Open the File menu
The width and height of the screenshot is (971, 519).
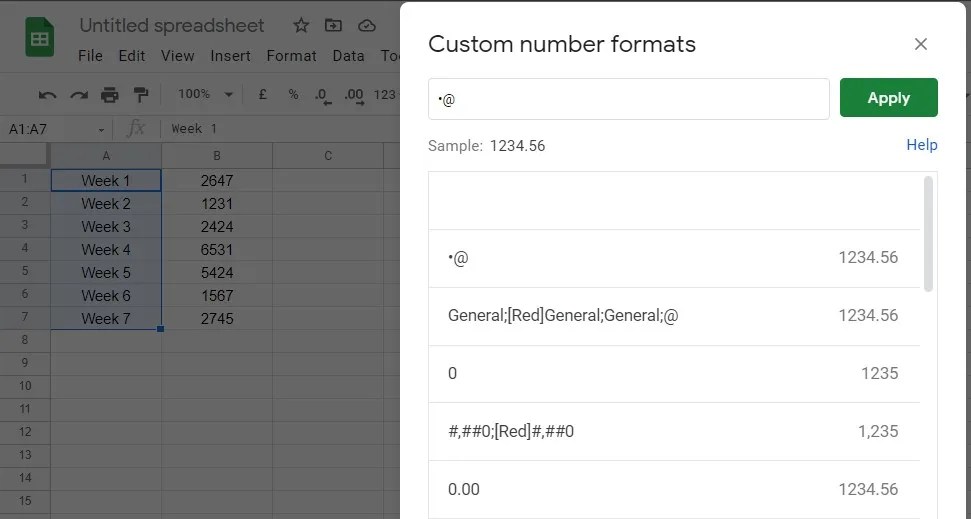(90, 56)
